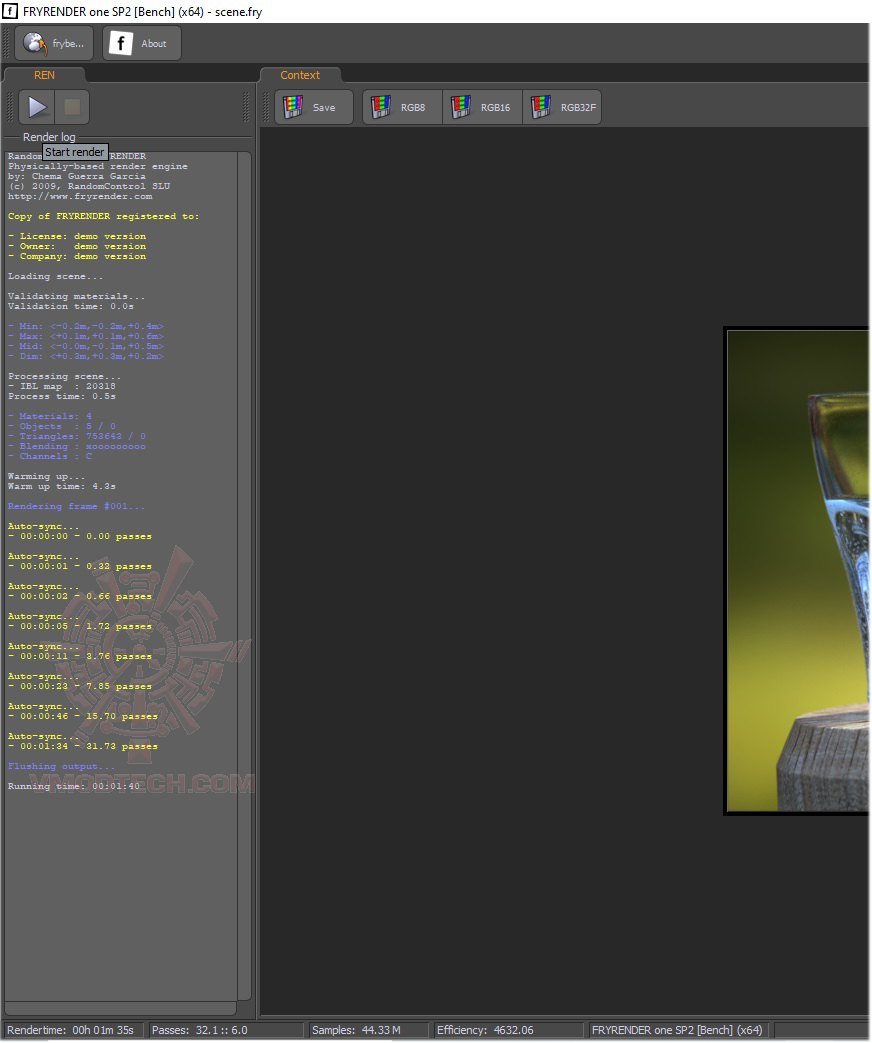The height and width of the screenshot is (1043, 872).
Task: Click the Render log section header
Action: click(x=49, y=137)
